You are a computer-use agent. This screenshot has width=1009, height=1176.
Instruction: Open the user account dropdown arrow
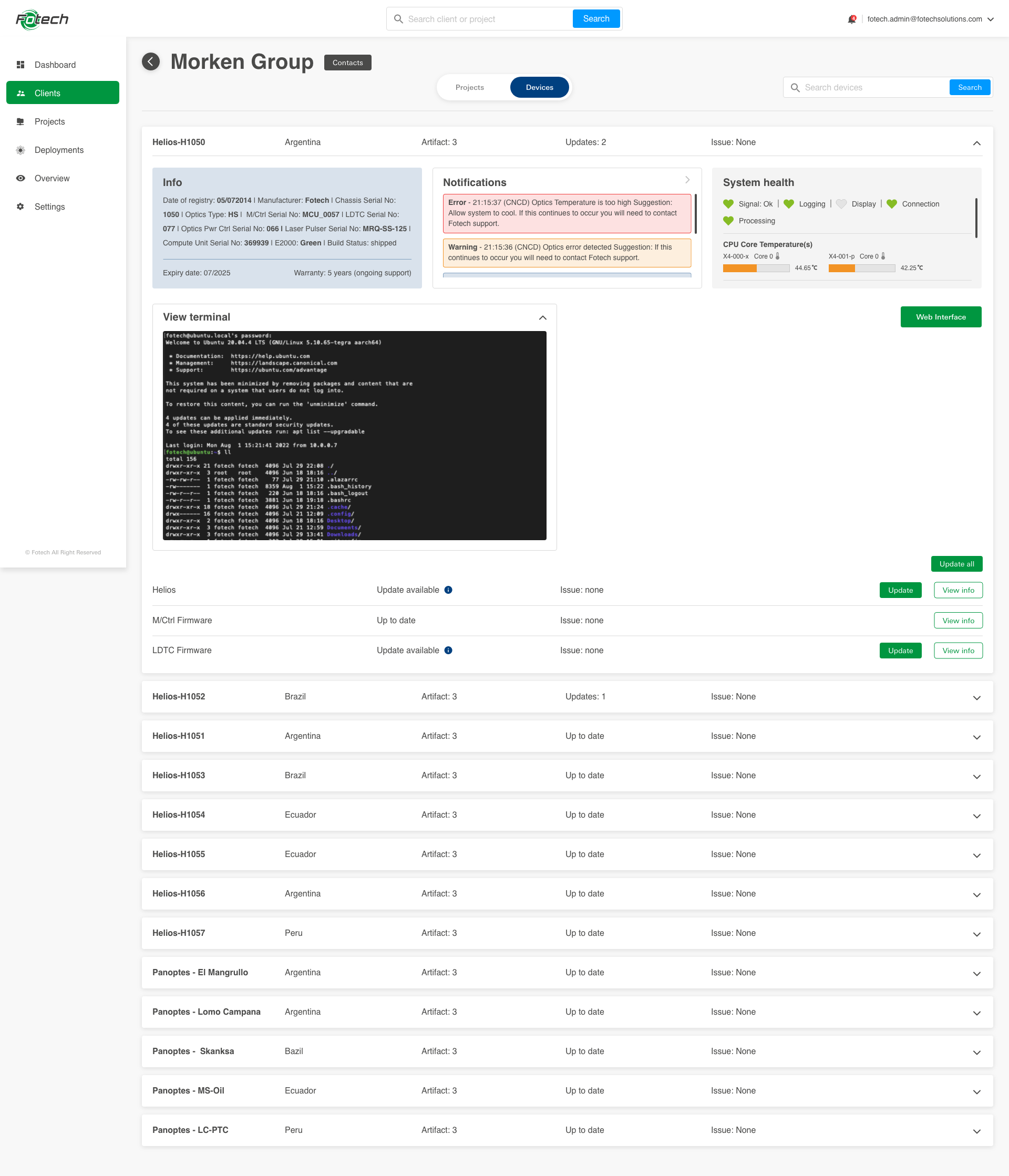pos(990,19)
